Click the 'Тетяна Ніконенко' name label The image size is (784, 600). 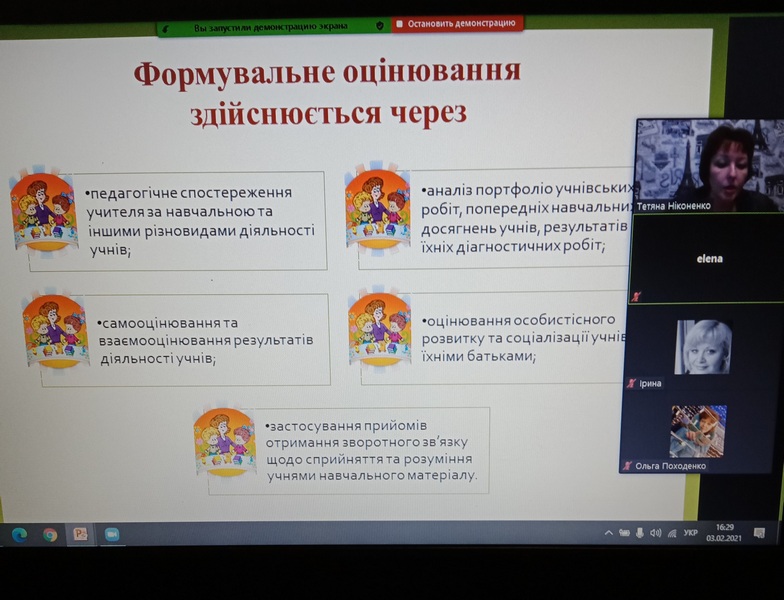point(674,206)
